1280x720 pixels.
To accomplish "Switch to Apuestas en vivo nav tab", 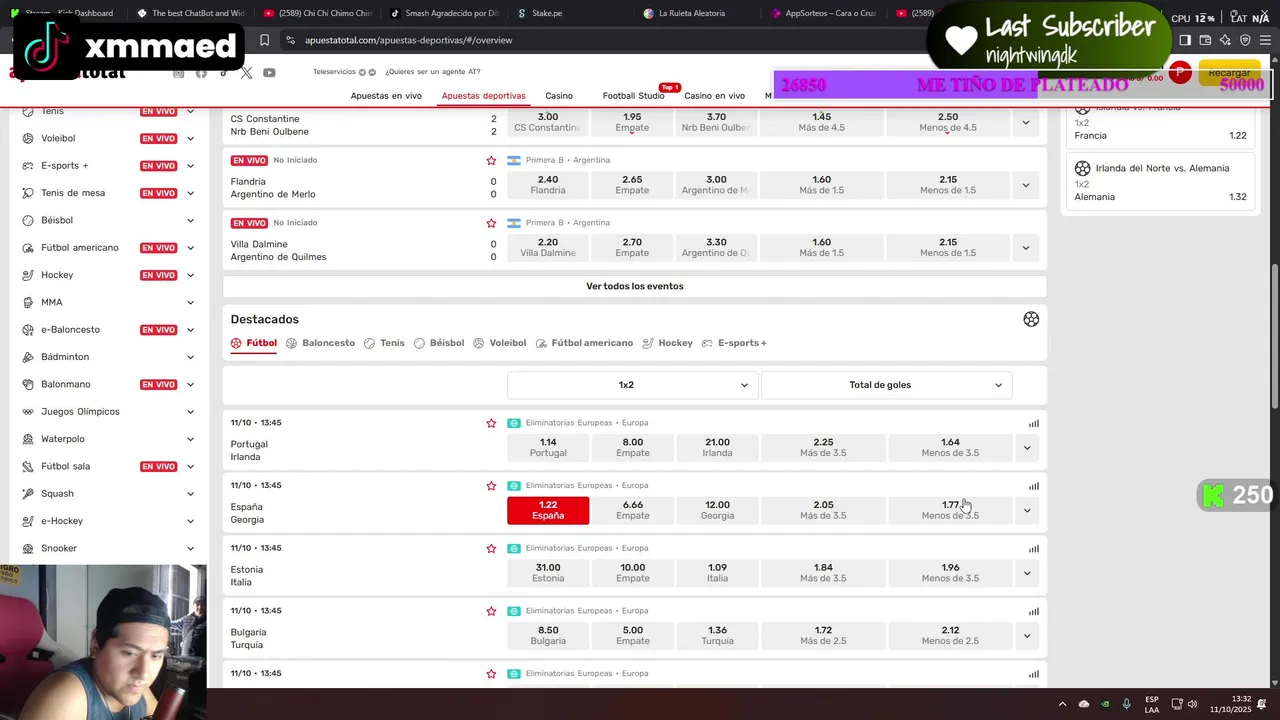I will click(386, 96).
